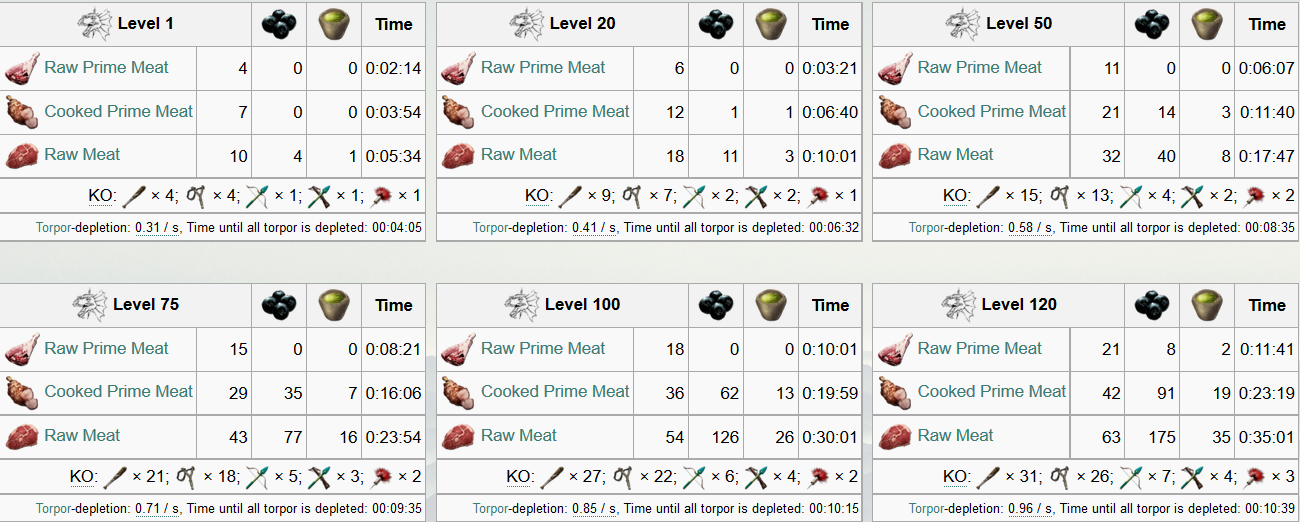Open the Raw Prime Meat link under Level 1
This screenshot has height=522, width=1300.
coord(106,68)
